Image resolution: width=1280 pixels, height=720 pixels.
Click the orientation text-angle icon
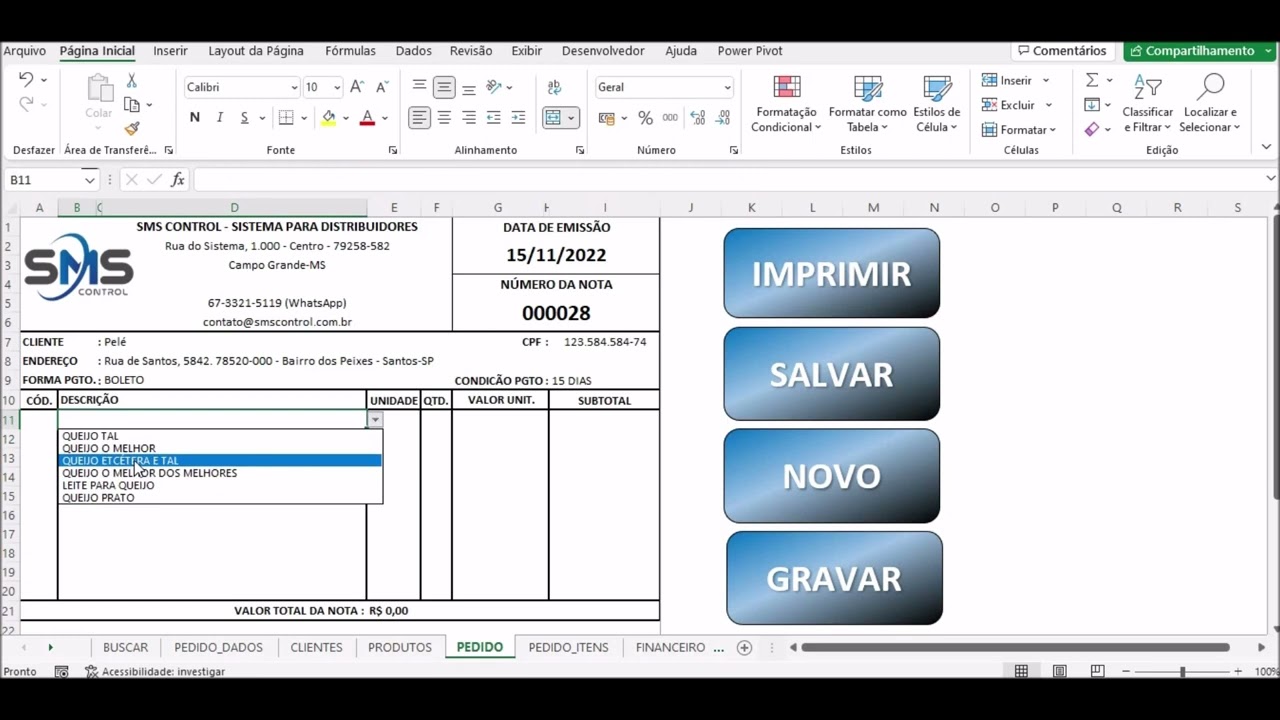(494, 87)
